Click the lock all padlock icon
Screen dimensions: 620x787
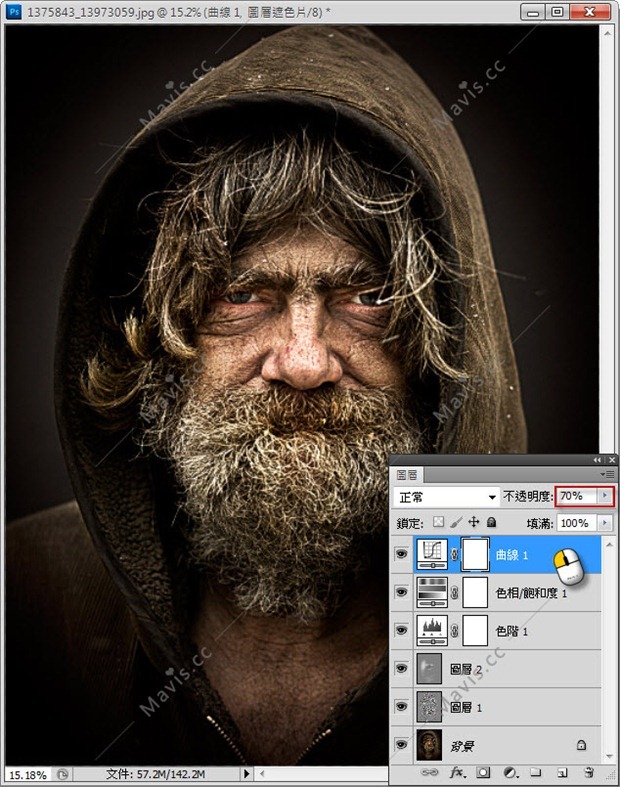491,522
